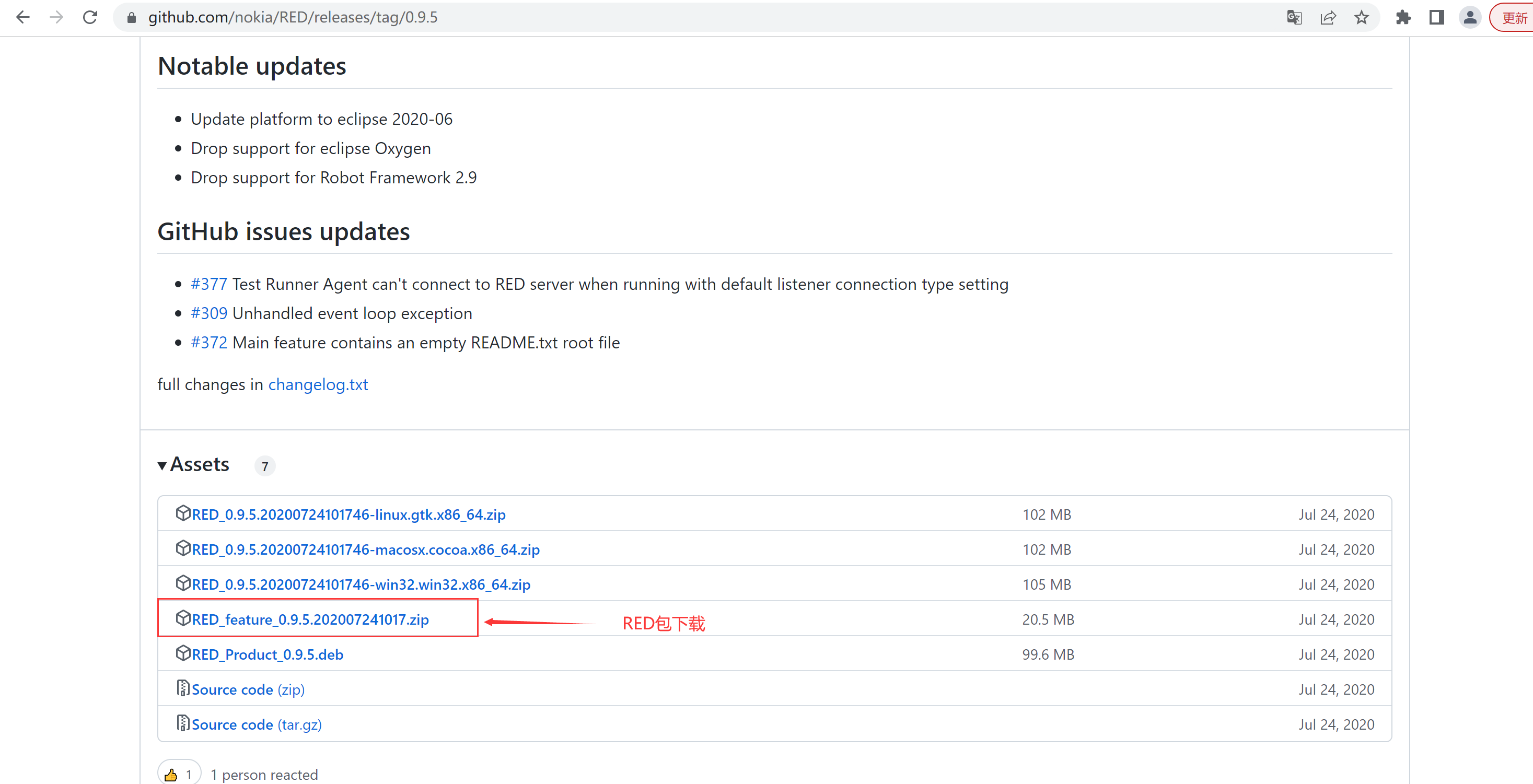
Task: Download the linux.gtk.x86_64 zip asset
Action: (x=348, y=514)
